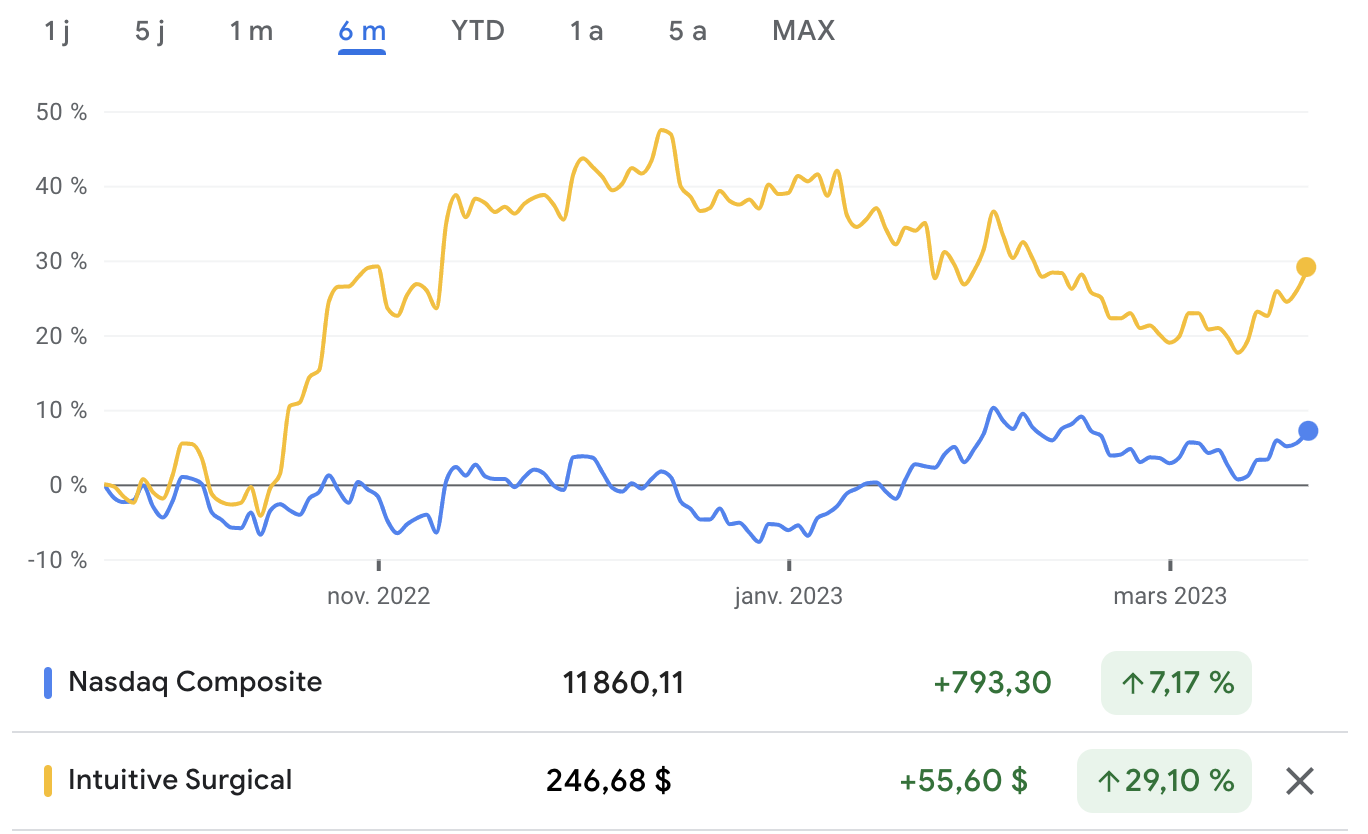Click the yellow Intuitive Surgical color marker
The height and width of the screenshot is (834, 1368).
[x=46, y=781]
